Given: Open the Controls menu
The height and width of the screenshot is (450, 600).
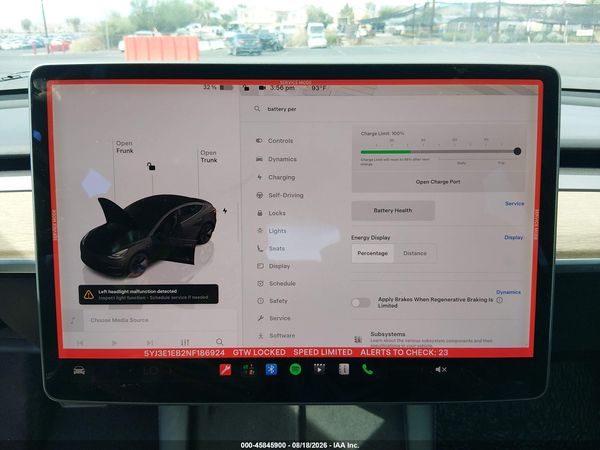Looking at the screenshot, I should click(x=275, y=141).
